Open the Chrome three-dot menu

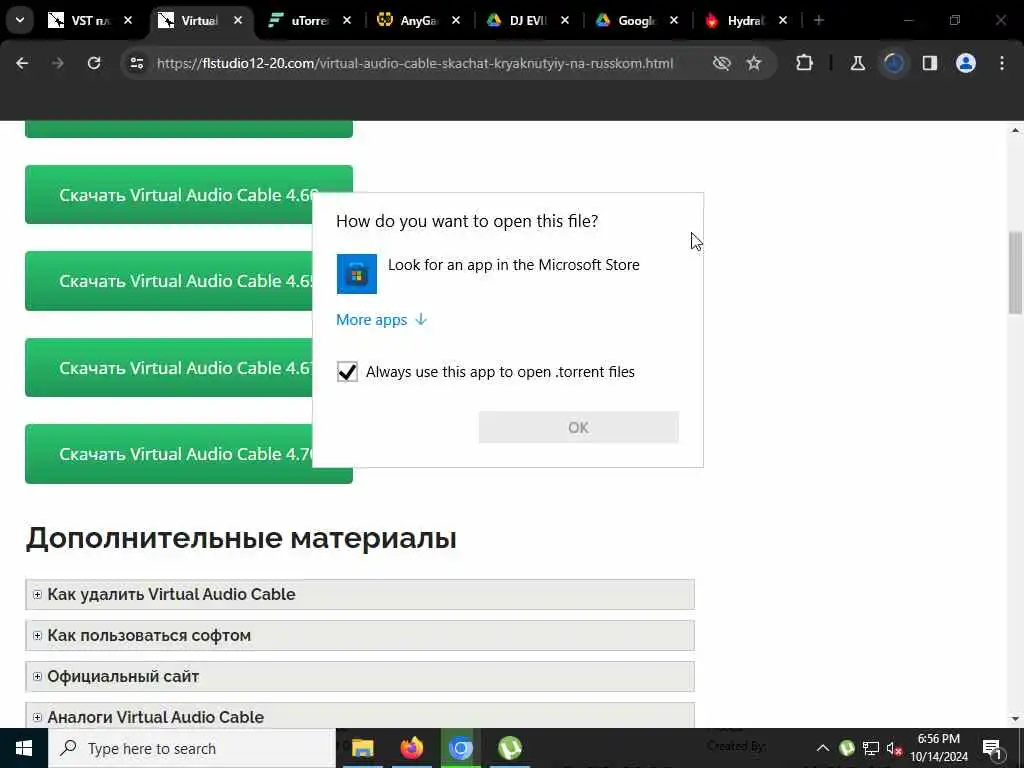[1002, 63]
